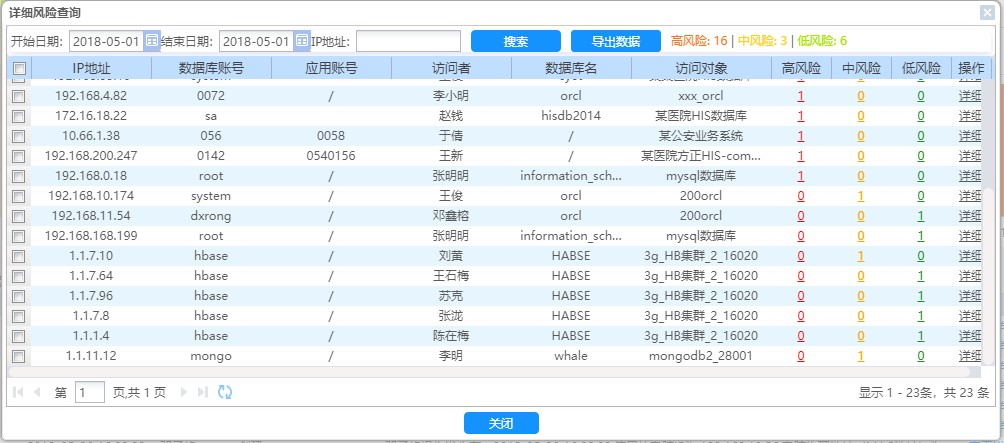Sort by the IP地址 column header
1004x443 pixels.
91,68
